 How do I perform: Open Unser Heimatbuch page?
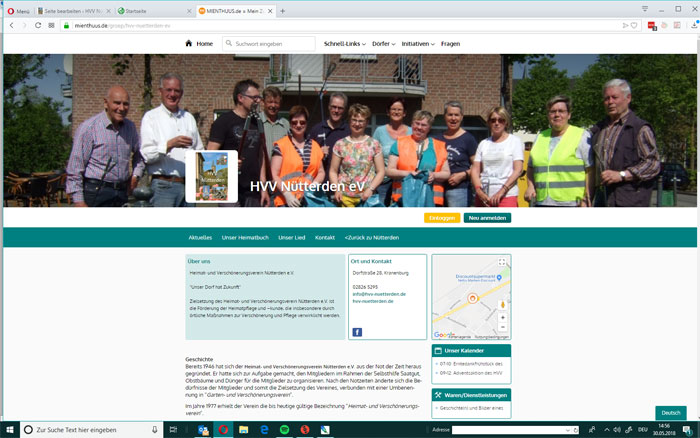(245, 238)
